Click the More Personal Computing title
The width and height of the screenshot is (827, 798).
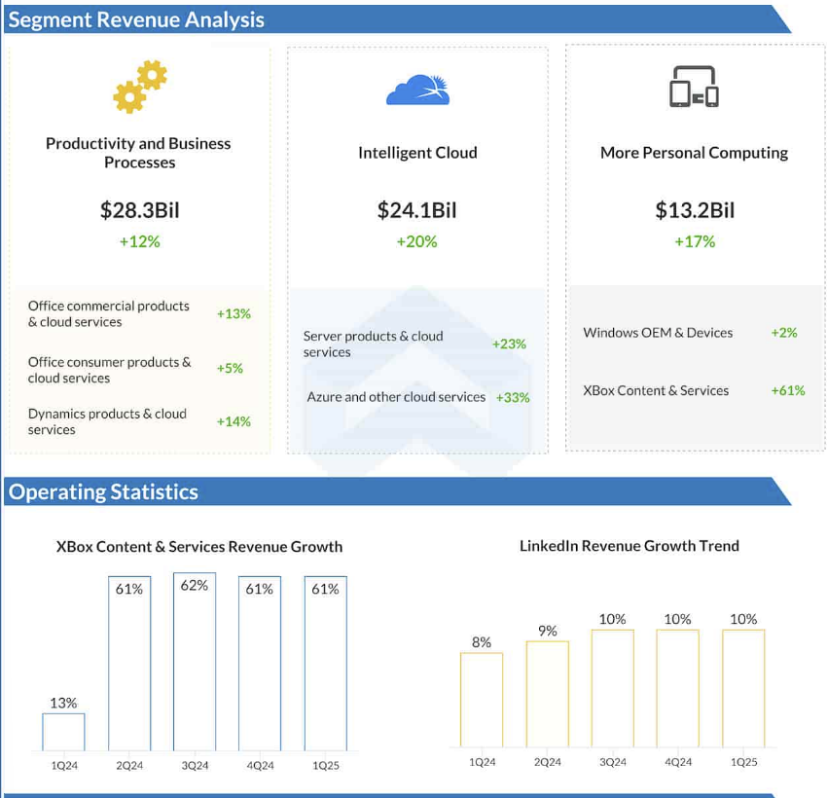[694, 152]
